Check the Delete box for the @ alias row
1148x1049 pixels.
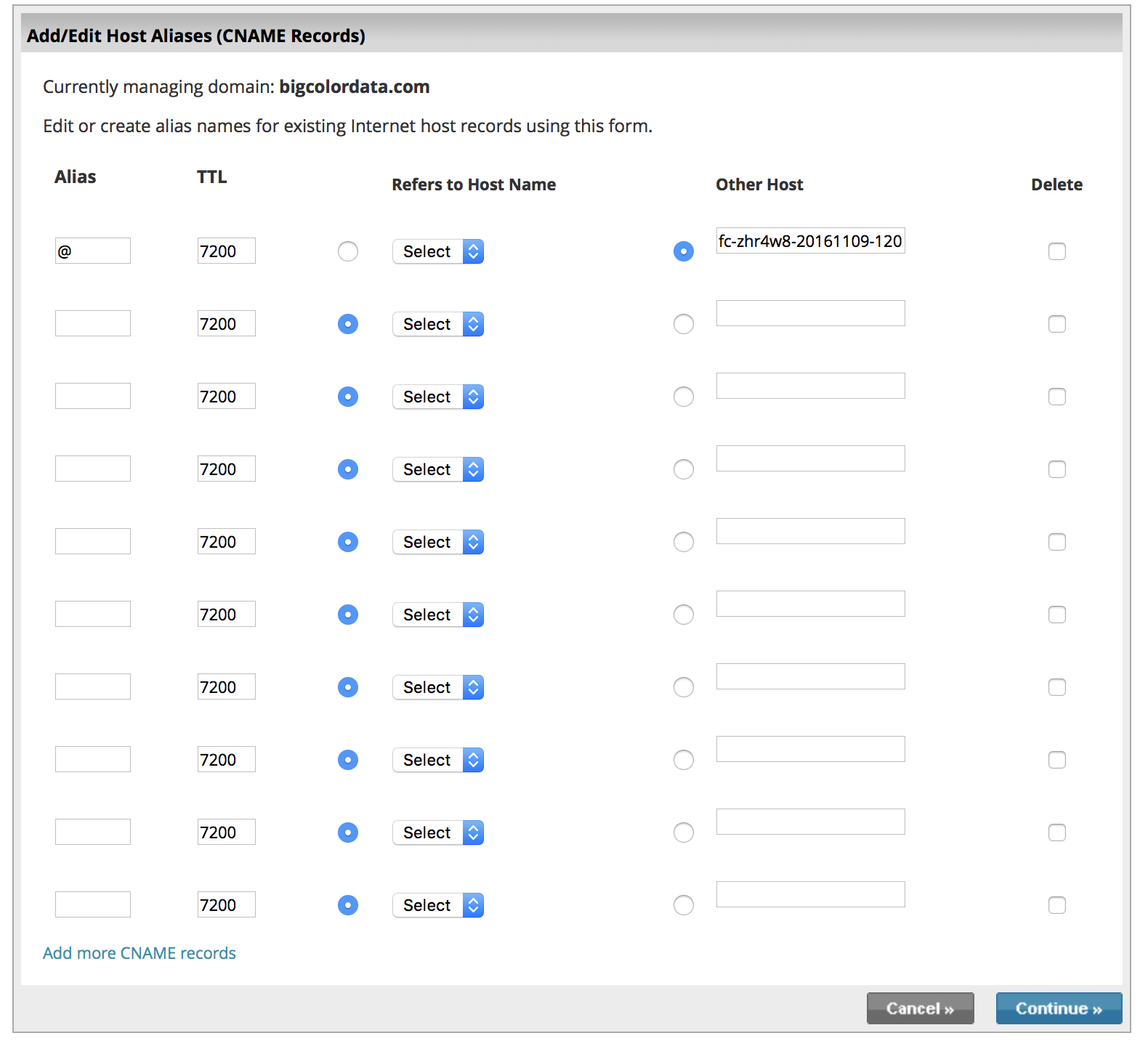click(1056, 251)
